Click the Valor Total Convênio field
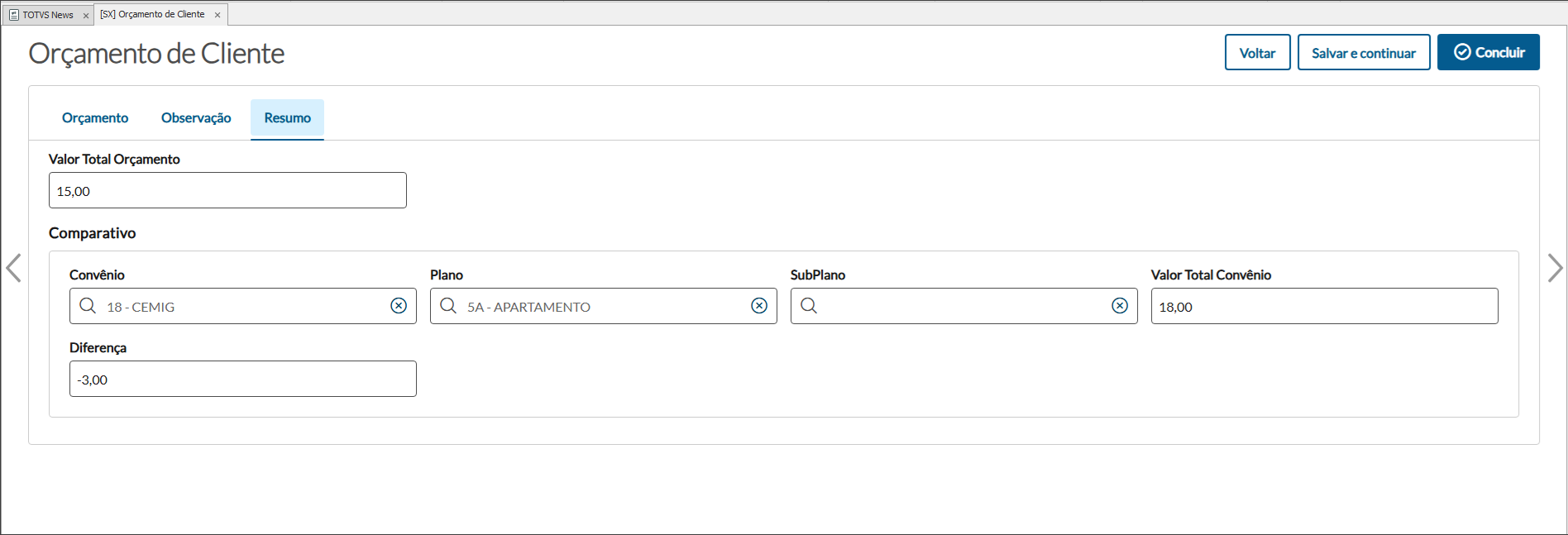1568x535 pixels. (x=1324, y=307)
